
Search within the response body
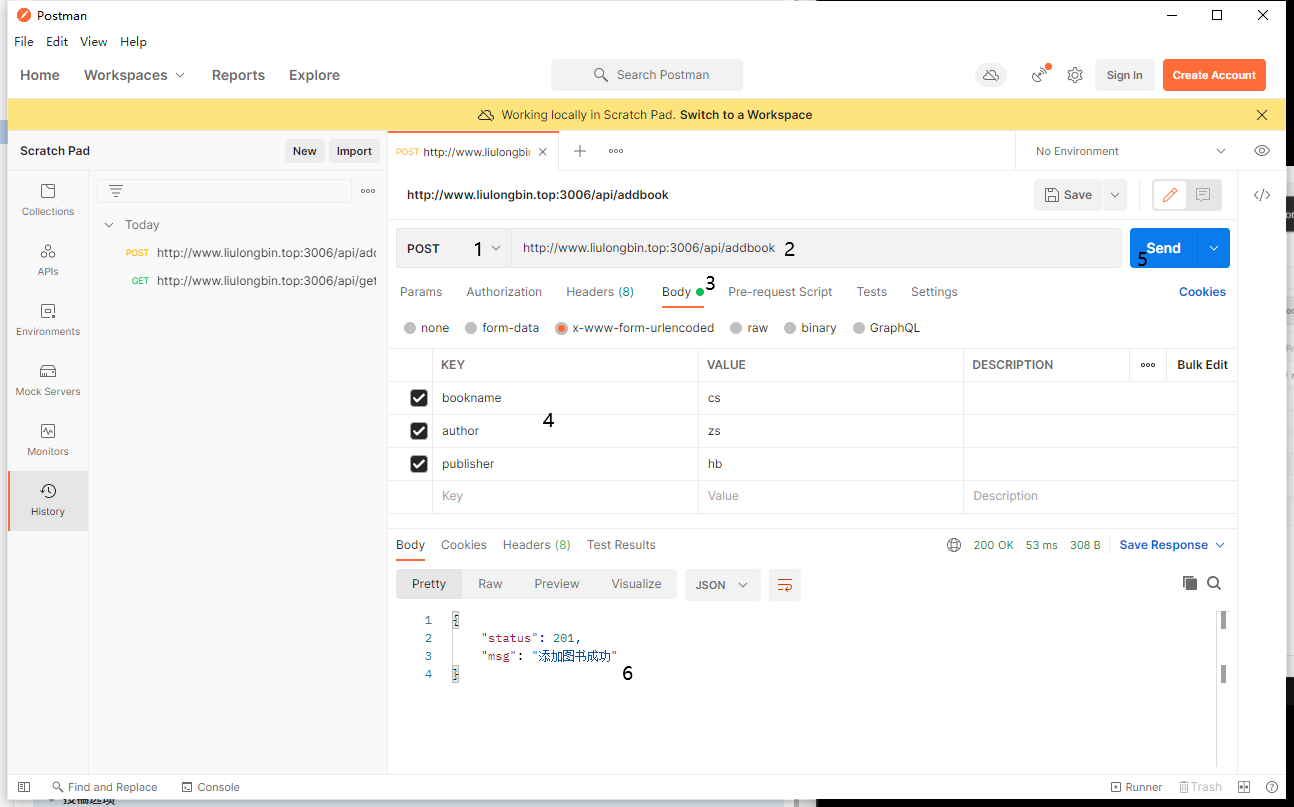1214,583
